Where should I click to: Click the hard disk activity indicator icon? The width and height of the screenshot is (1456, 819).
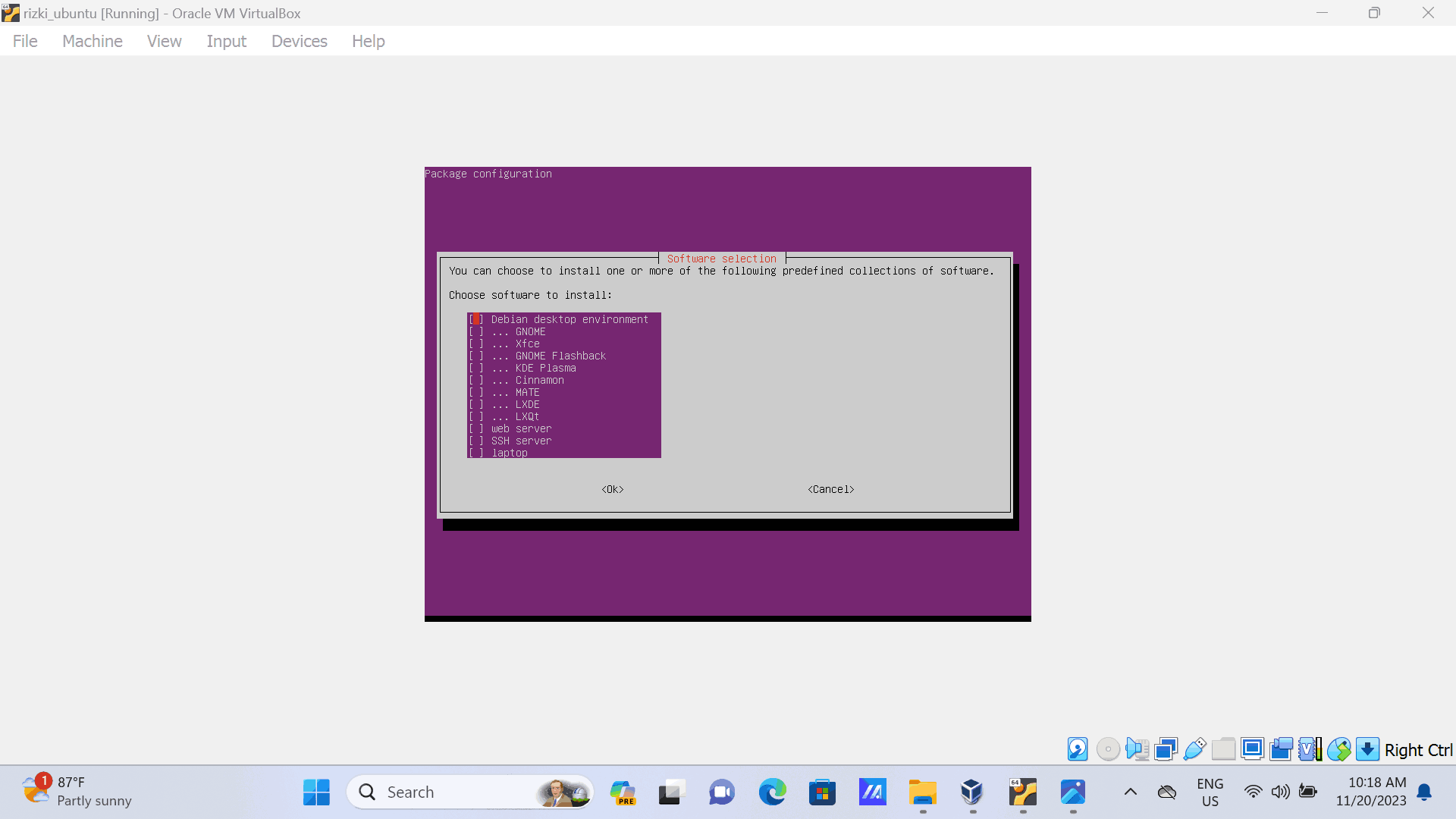[x=1078, y=749]
